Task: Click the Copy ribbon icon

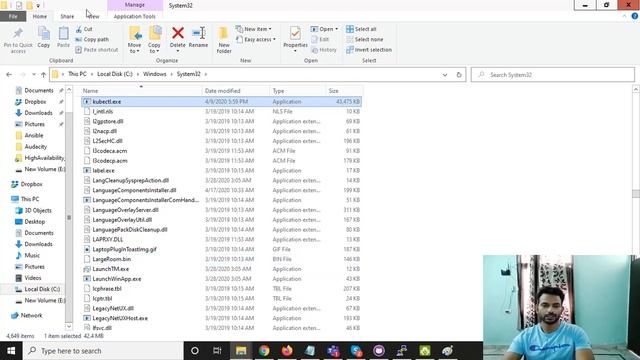Action: pyautogui.click(x=44, y=37)
